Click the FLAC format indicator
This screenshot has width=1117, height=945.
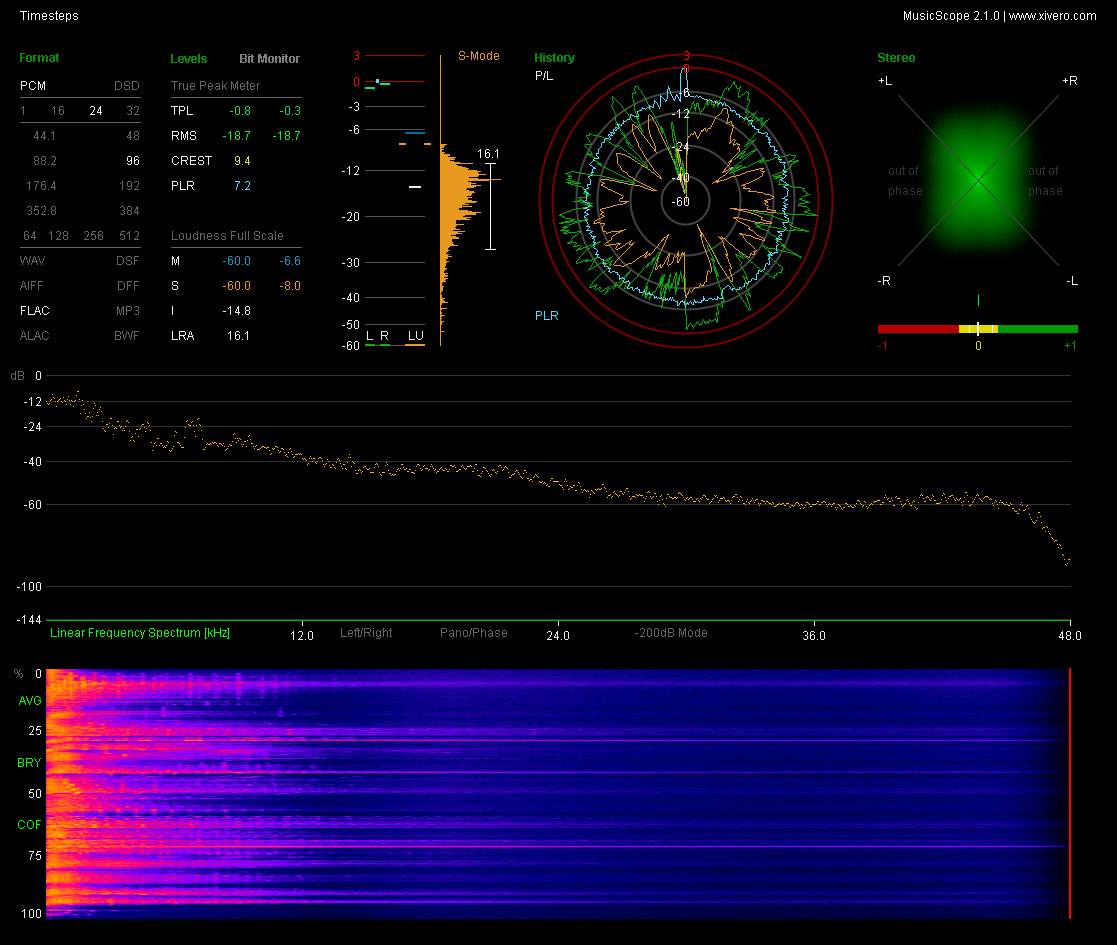click(35, 311)
